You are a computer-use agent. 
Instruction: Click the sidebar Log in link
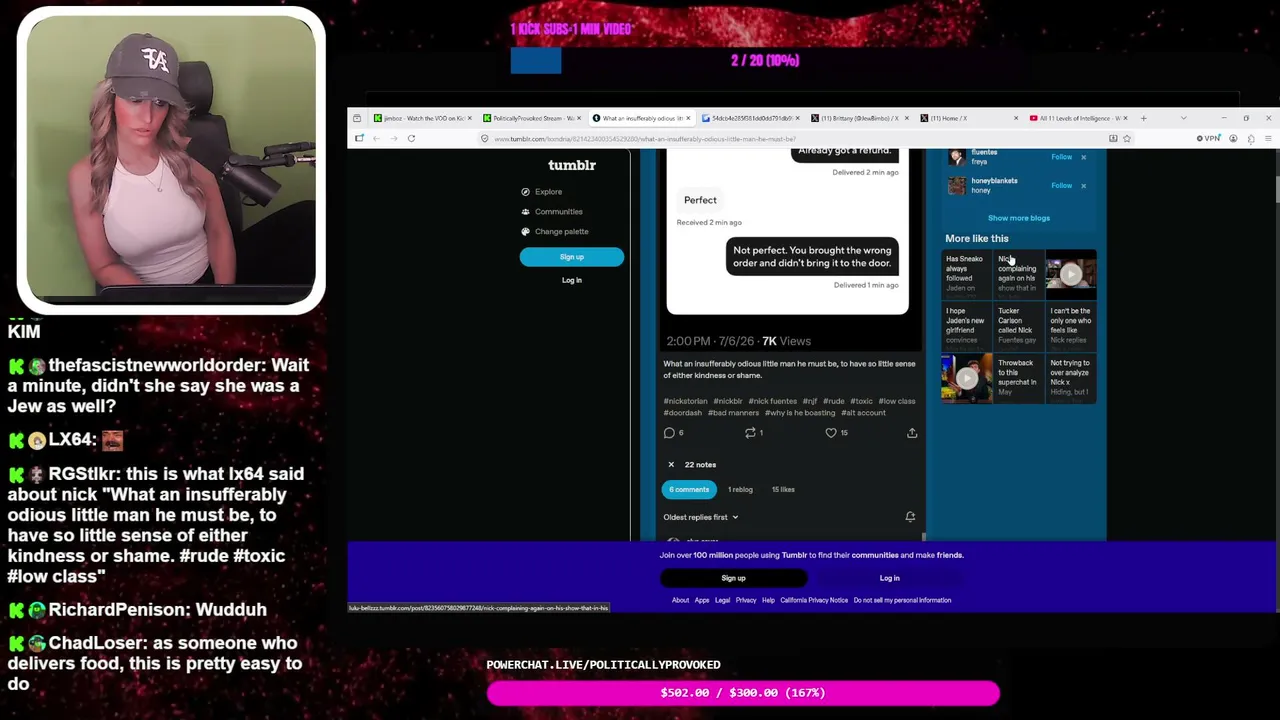pyautogui.click(x=572, y=280)
